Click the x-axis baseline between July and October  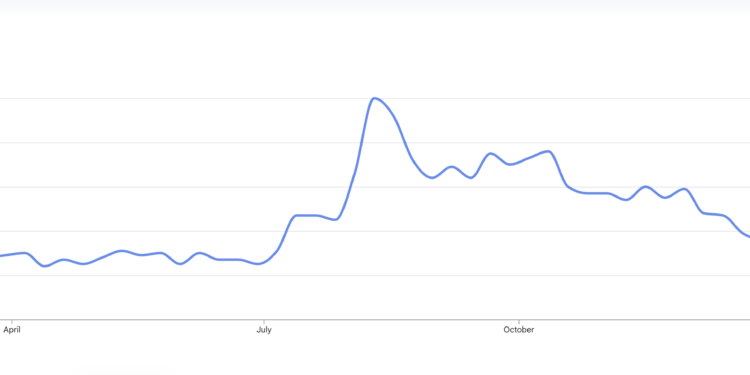[x=391, y=320]
